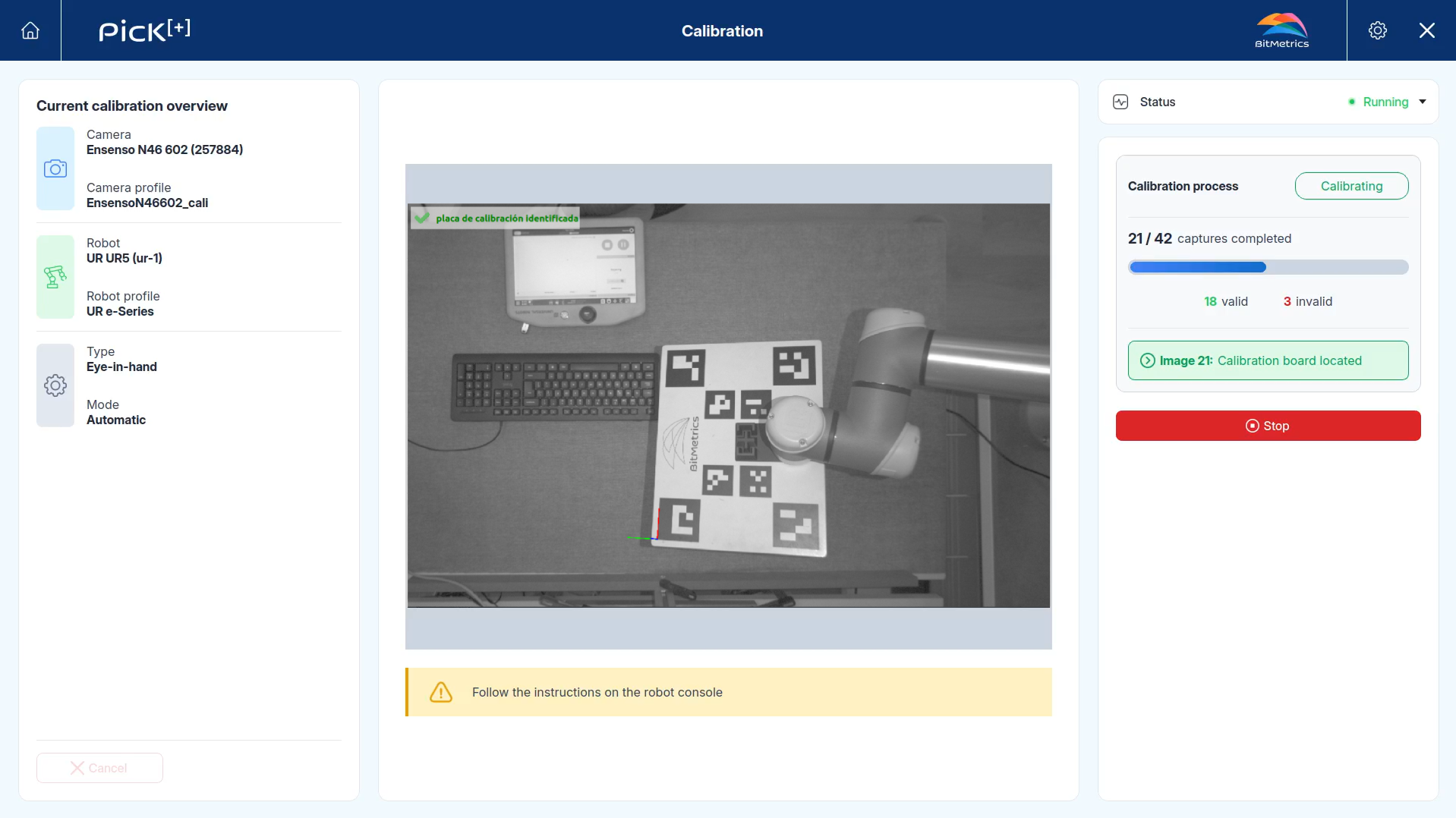This screenshot has height=818, width=1456.
Task: Stop the calibration process
Action: (1268, 426)
